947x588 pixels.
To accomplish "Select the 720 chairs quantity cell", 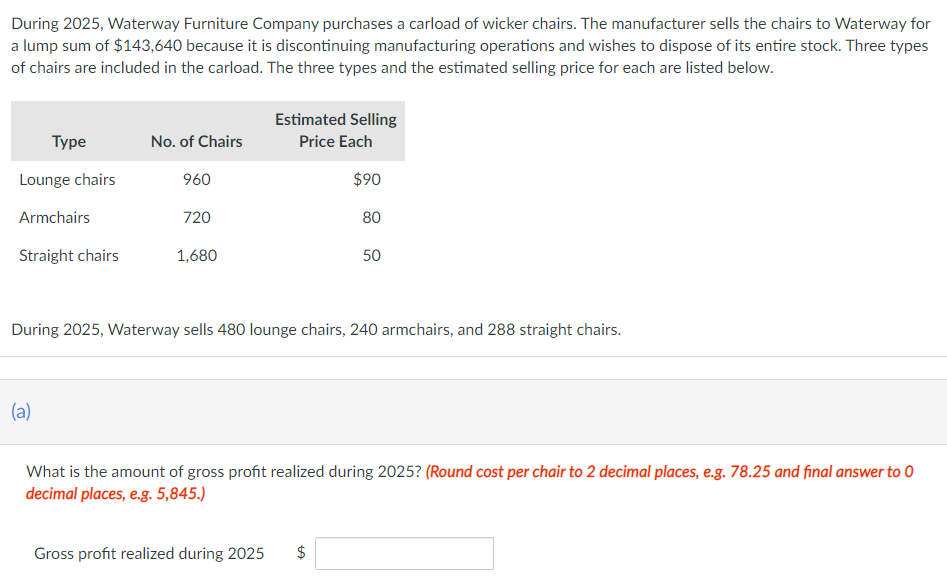I will coord(197,217).
